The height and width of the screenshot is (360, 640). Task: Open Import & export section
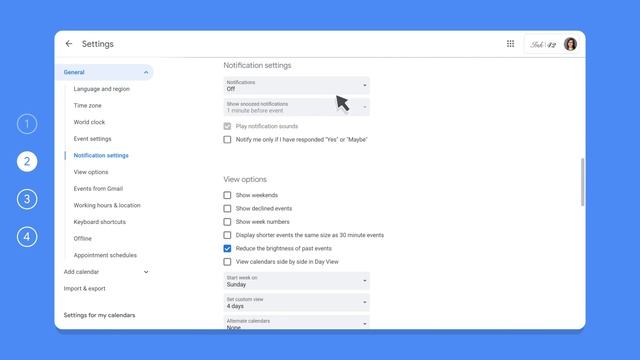point(84,289)
